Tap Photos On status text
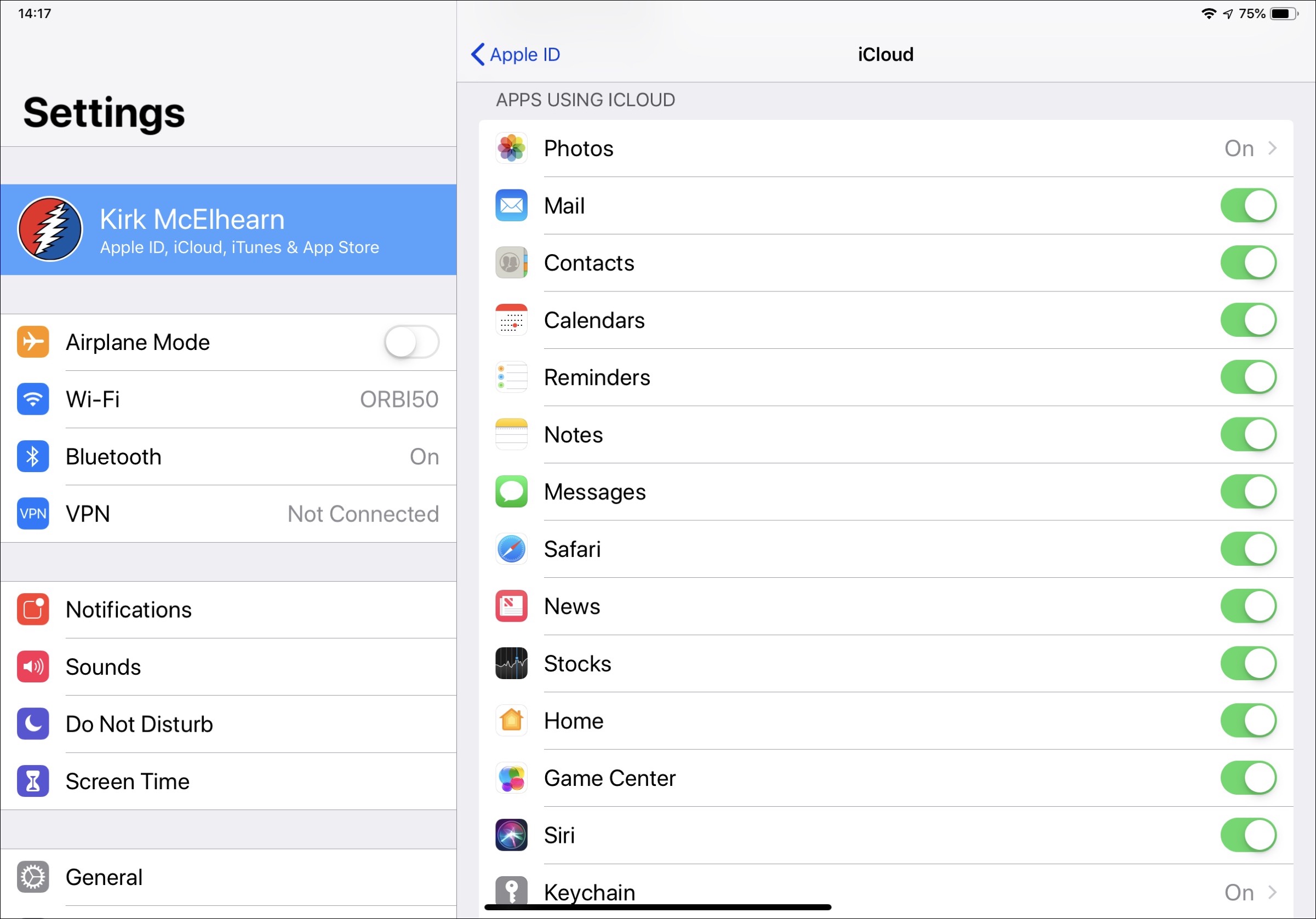 [x=1239, y=148]
